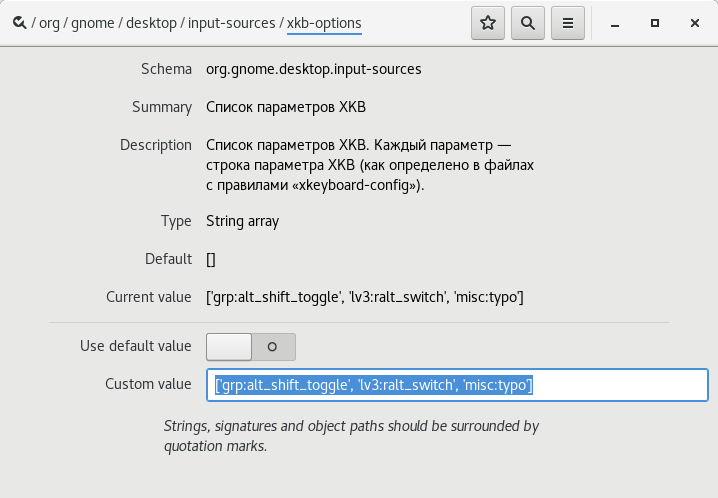The height and width of the screenshot is (498, 718).
Task: Select the 'xkb-options' path segment
Action: coord(324,23)
